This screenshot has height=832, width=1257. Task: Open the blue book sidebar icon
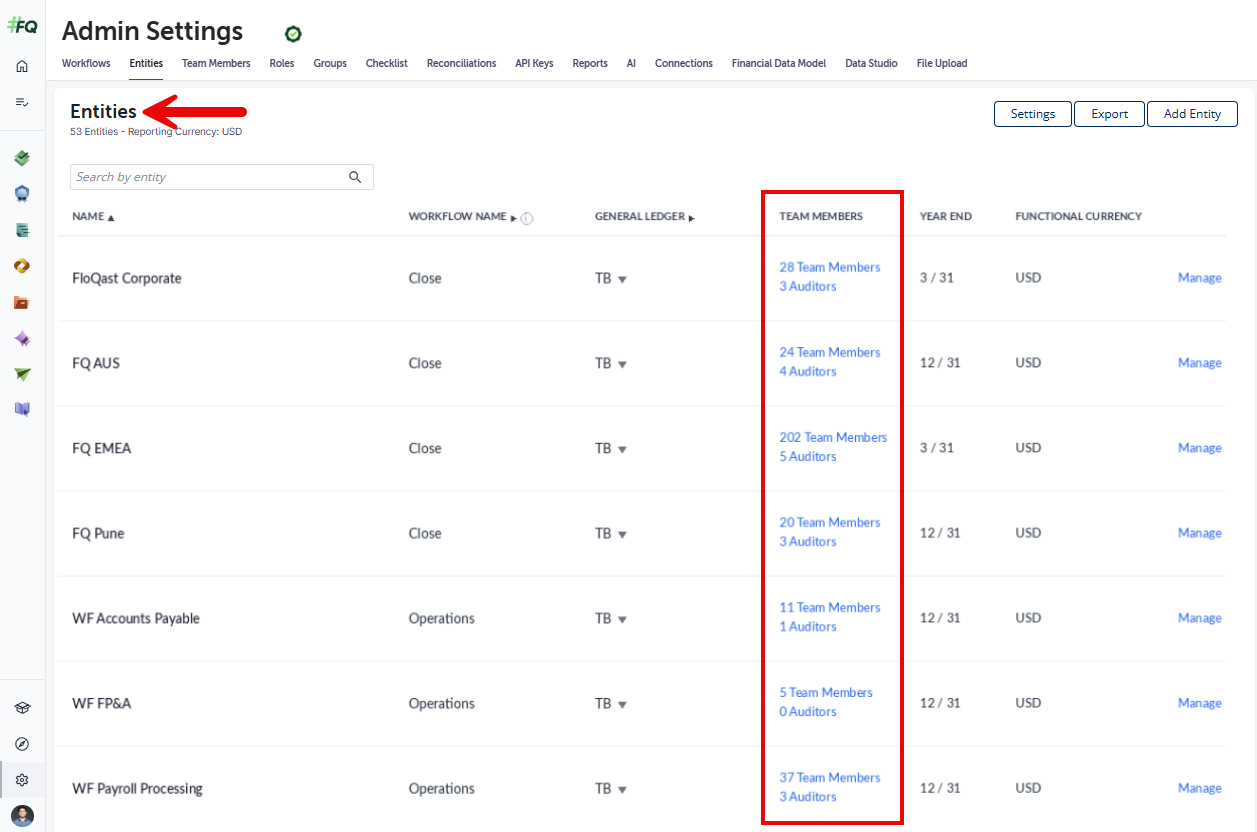22,409
